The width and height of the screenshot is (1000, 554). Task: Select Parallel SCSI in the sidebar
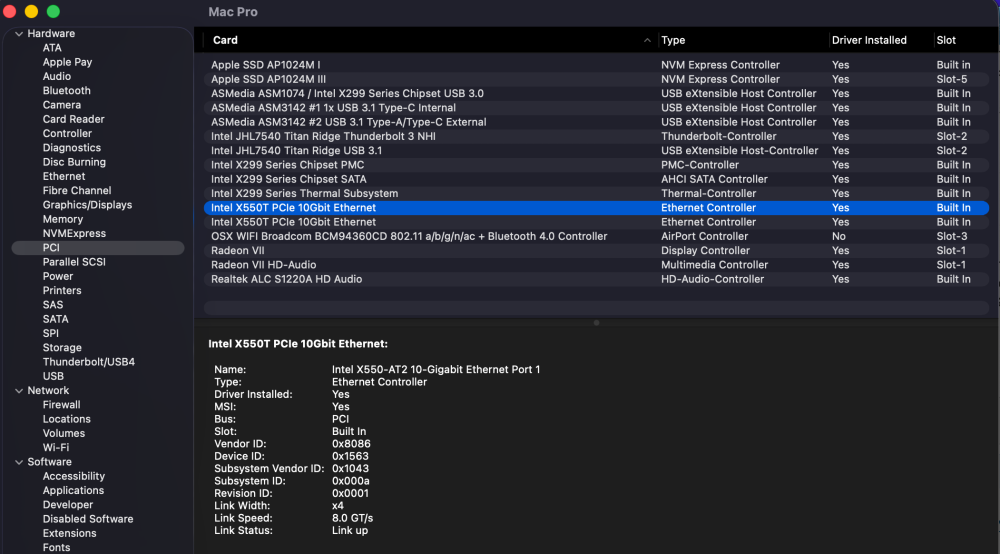[x=74, y=262]
